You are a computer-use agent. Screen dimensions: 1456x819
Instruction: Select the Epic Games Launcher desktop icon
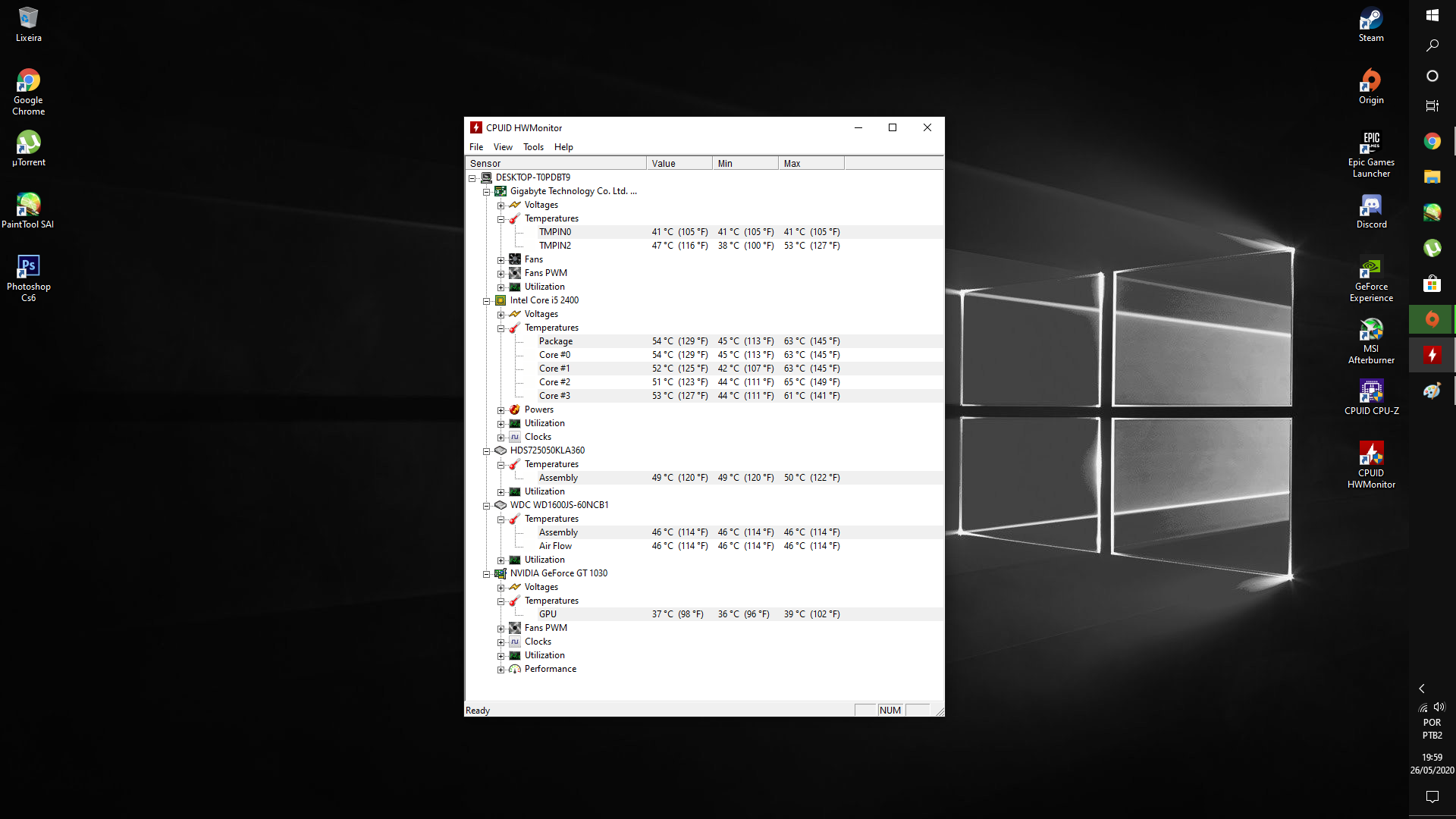pos(1371,154)
